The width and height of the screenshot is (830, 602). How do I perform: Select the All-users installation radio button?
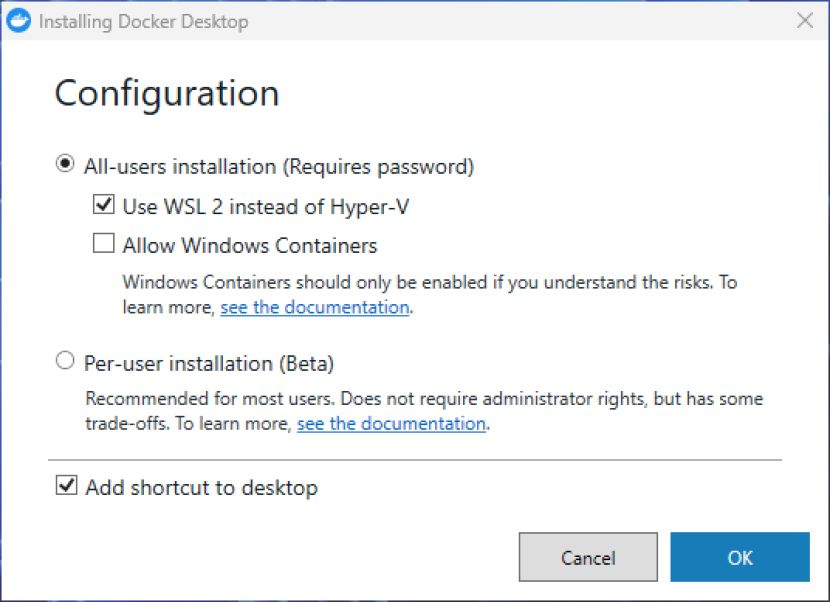[65, 164]
